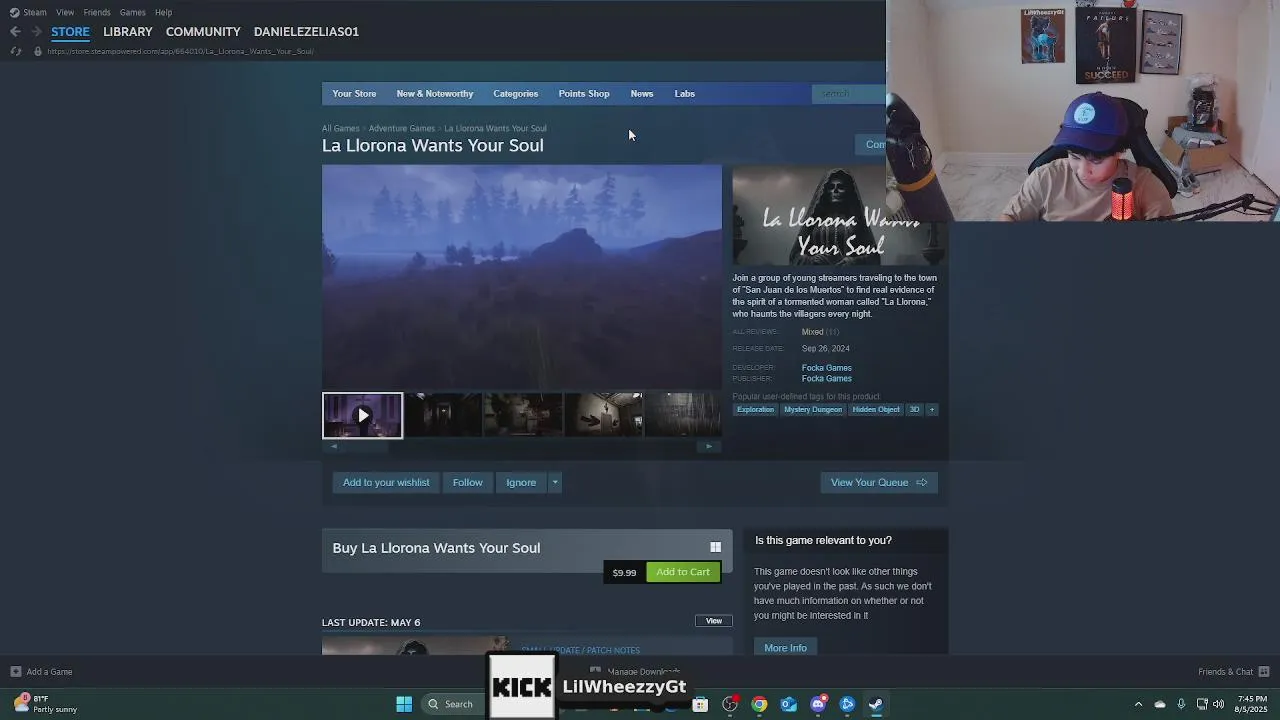Show hidden system tray icons
The height and width of the screenshot is (720, 1280).
click(x=1138, y=704)
